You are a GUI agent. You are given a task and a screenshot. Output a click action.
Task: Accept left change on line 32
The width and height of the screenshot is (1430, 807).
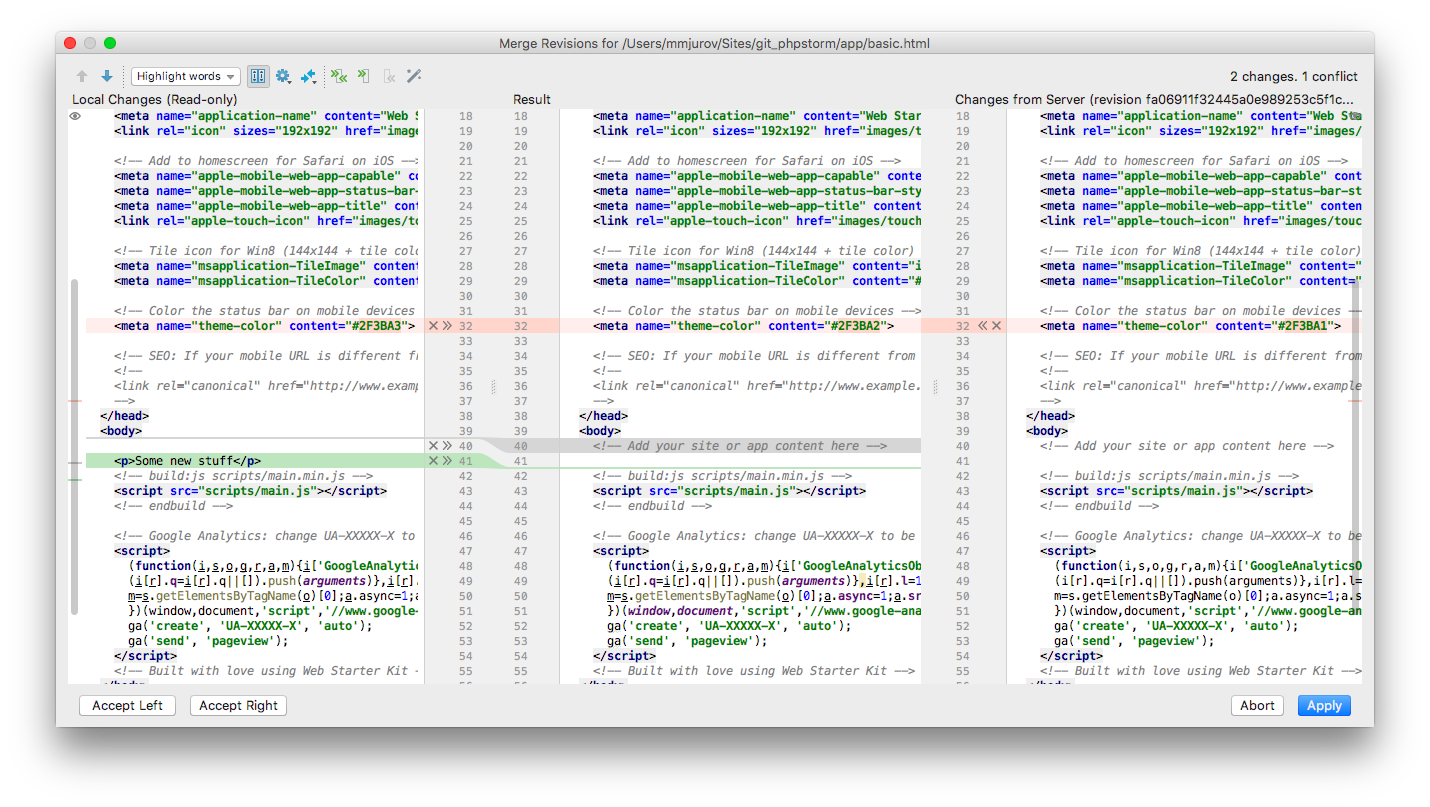pyautogui.click(x=447, y=326)
